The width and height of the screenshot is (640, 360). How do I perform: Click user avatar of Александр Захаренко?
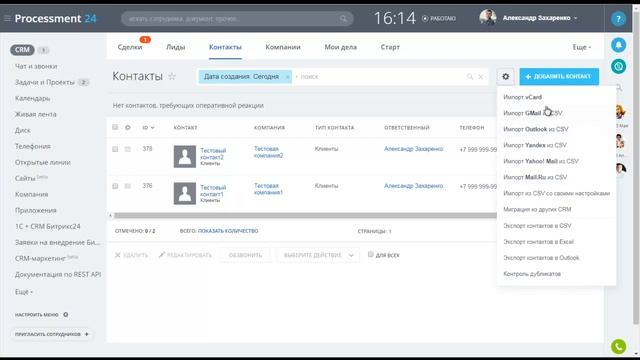[488, 18]
